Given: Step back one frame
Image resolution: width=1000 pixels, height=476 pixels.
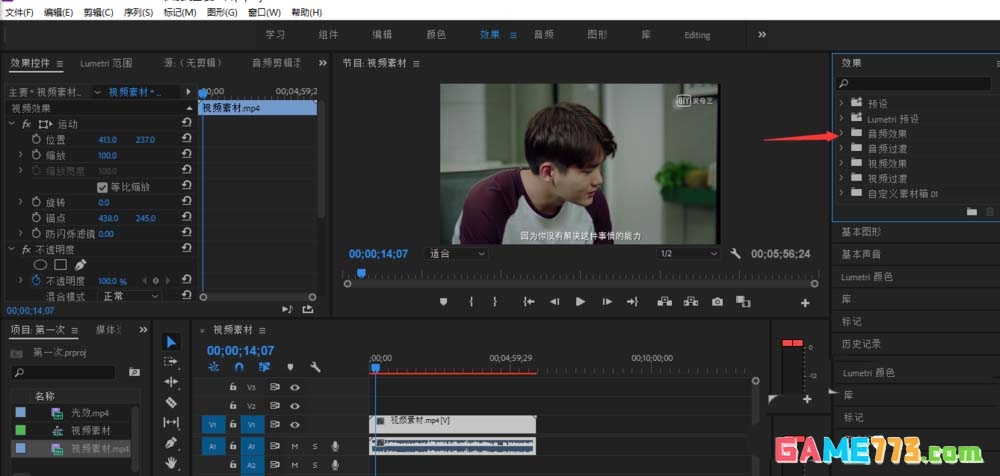Looking at the screenshot, I should [555, 302].
